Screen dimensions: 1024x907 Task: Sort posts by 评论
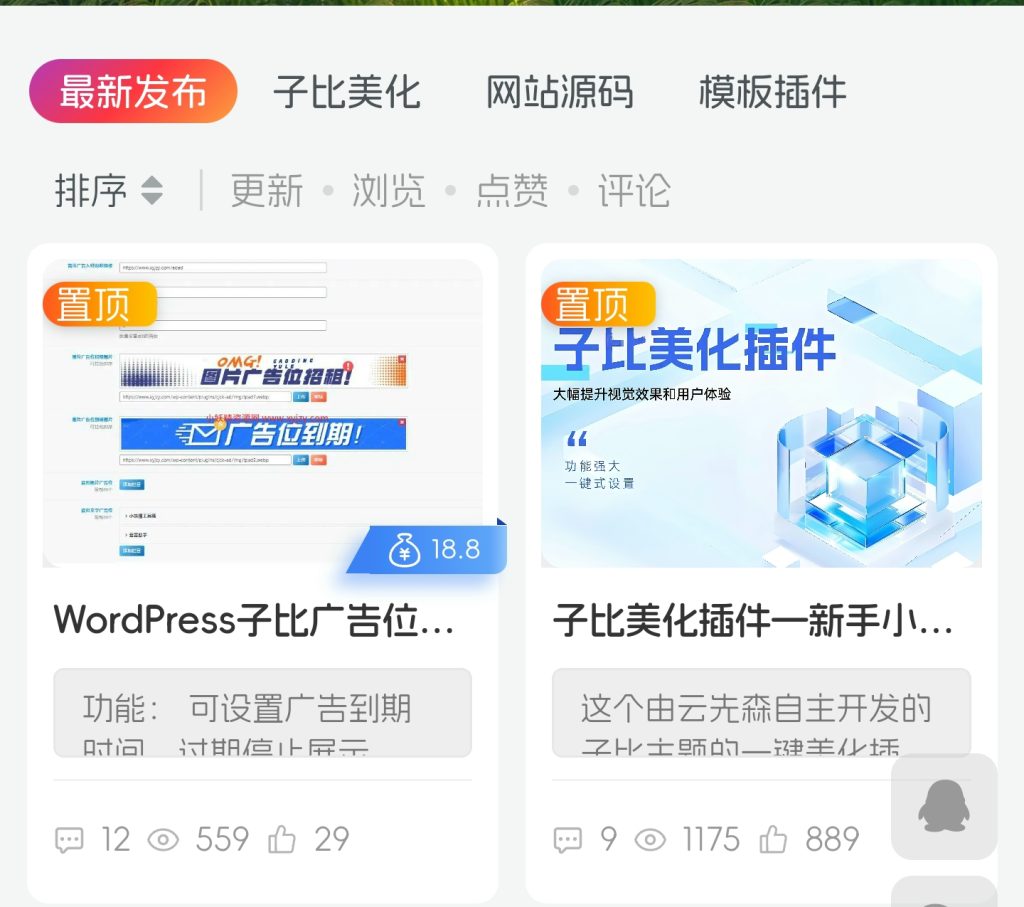[633, 190]
